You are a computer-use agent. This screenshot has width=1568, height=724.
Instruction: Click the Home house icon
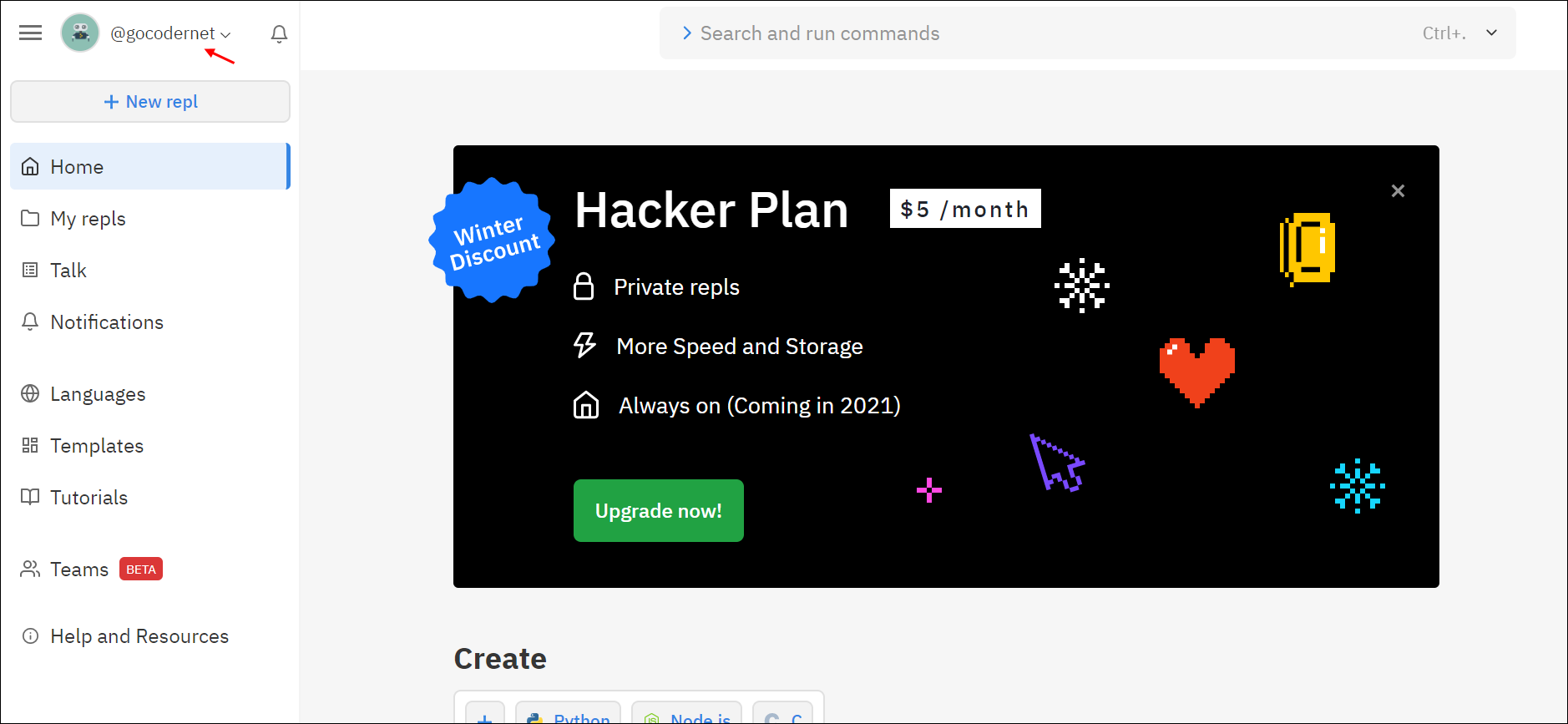30,166
